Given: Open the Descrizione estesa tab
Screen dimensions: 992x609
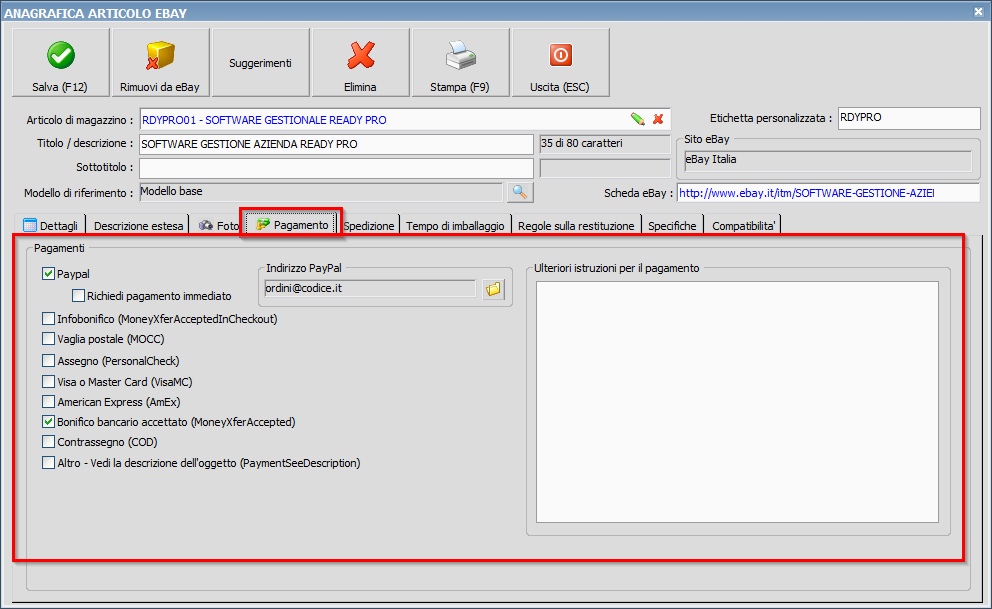Looking at the screenshot, I should point(138,225).
